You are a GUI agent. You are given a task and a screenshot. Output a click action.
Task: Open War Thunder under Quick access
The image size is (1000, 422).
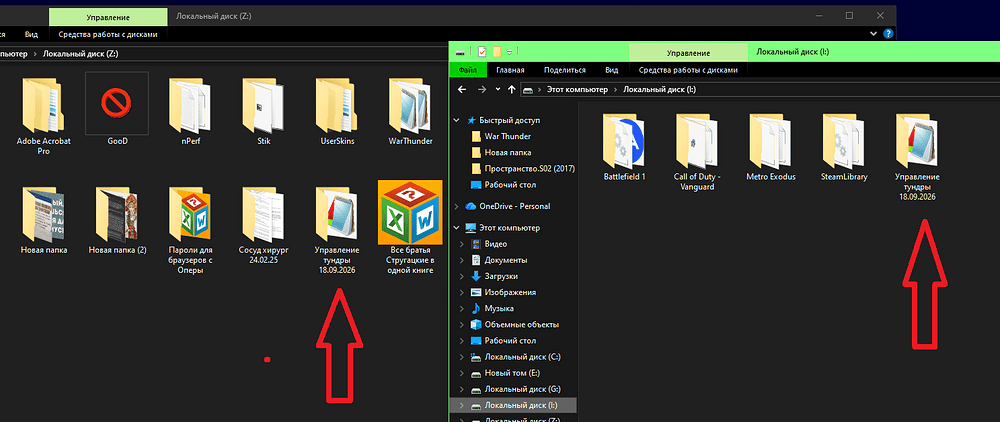tap(507, 136)
